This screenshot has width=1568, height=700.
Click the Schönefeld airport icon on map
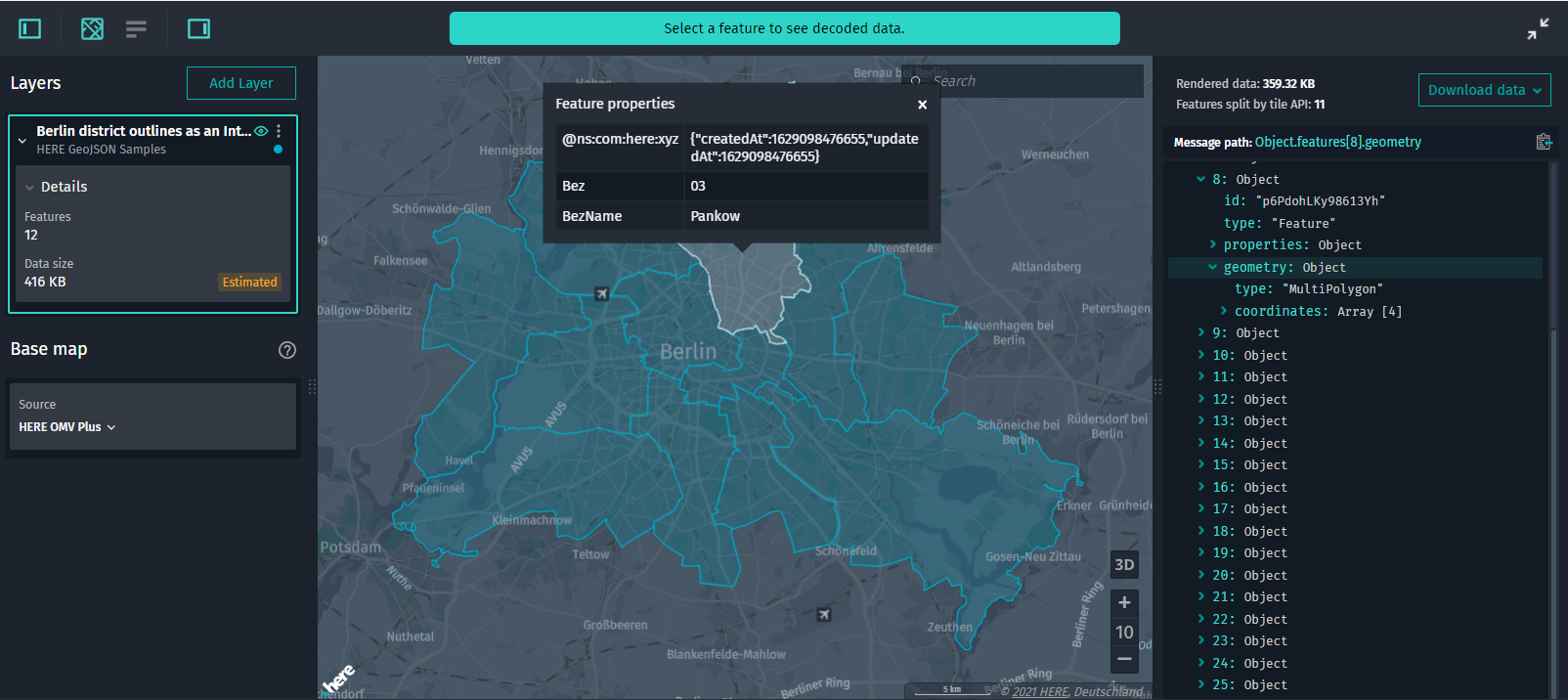tap(824, 615)
